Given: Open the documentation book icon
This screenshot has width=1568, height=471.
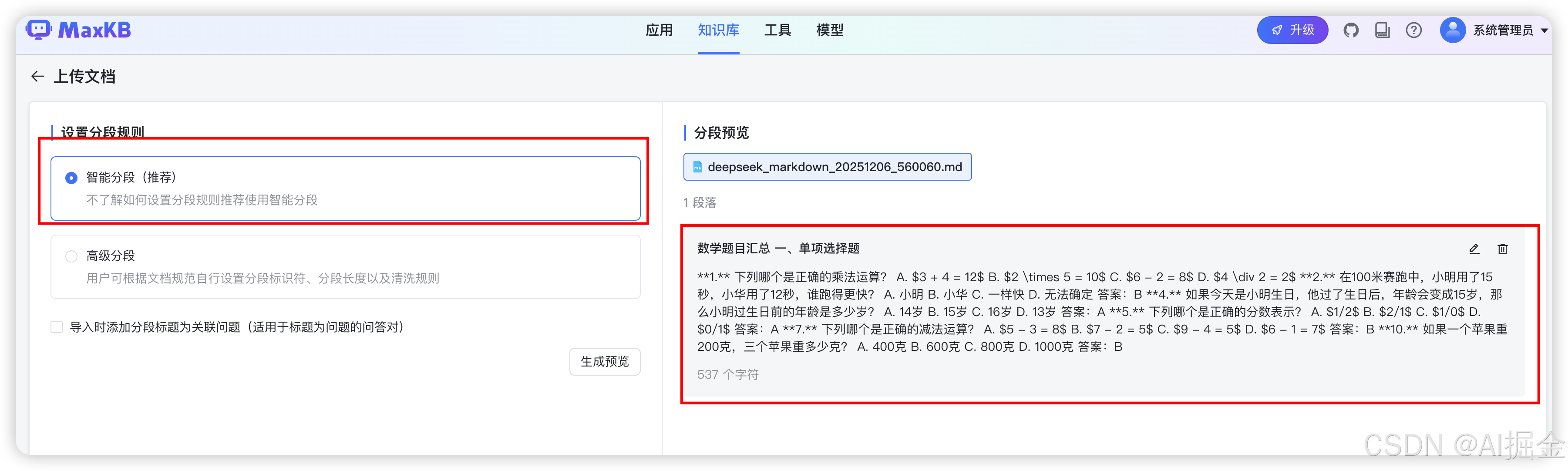Looking at the screenshot, I should pos(1383,29).
